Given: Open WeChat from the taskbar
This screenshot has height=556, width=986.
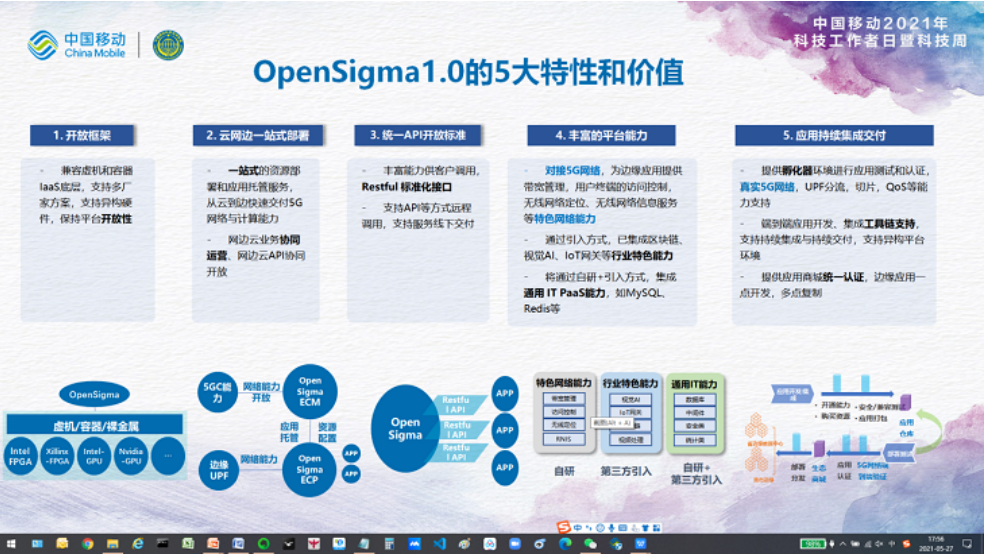Looking at the screenshot, I should pos(590,544).
